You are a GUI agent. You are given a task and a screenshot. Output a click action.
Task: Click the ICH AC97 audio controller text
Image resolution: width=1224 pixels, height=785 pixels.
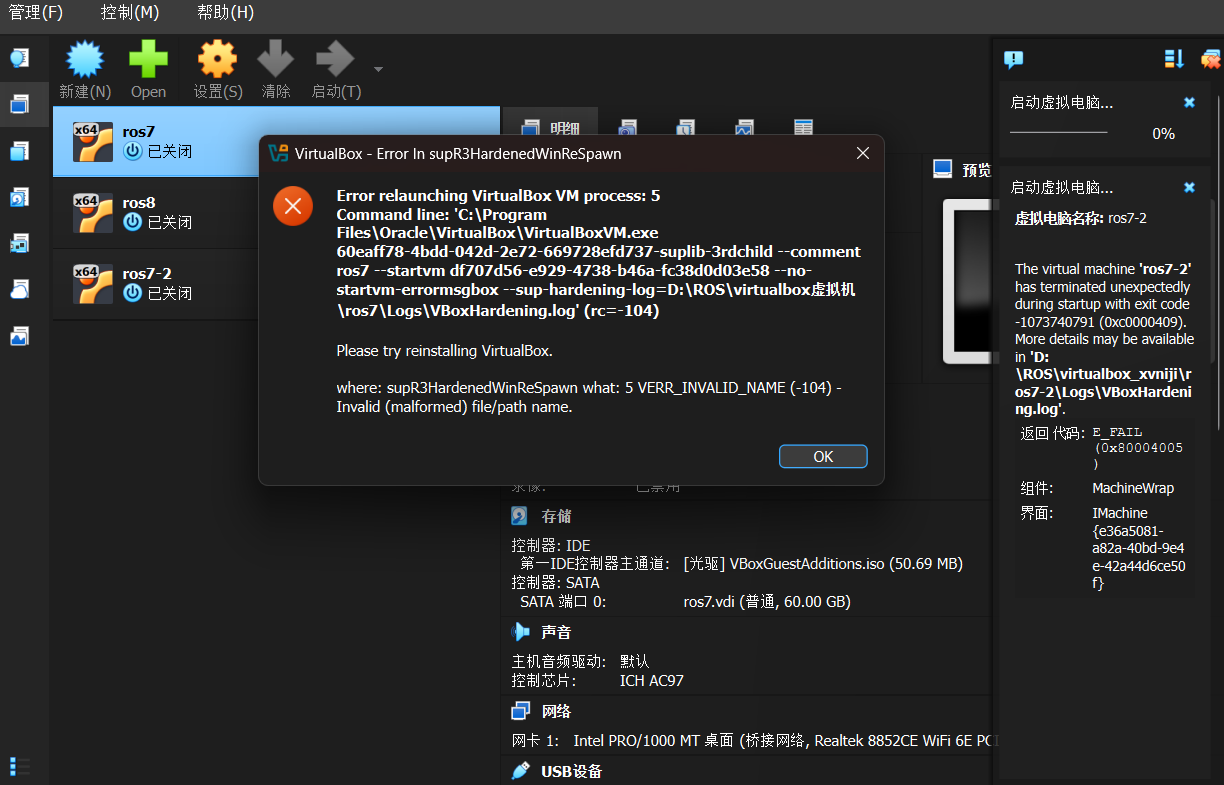click(652, 680)
